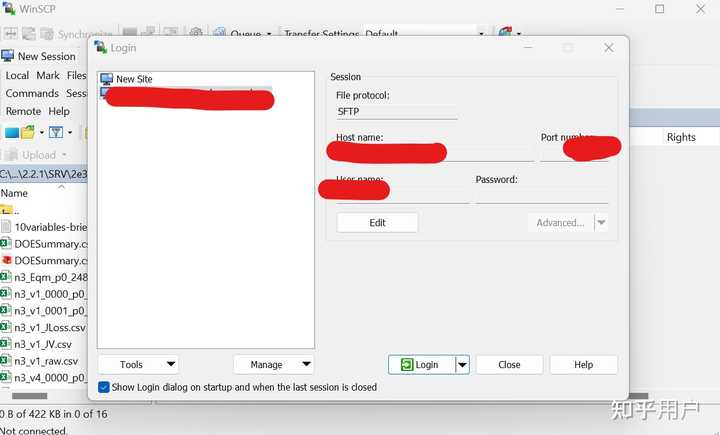Click the Edit button

click(377, 223)
